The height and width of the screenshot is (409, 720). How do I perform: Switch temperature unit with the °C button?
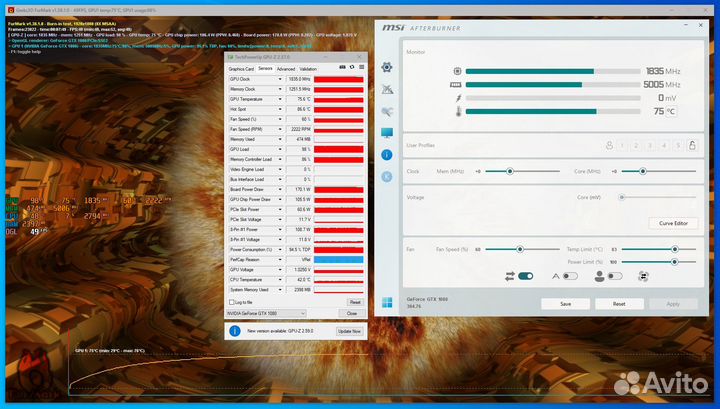(671, 112)
